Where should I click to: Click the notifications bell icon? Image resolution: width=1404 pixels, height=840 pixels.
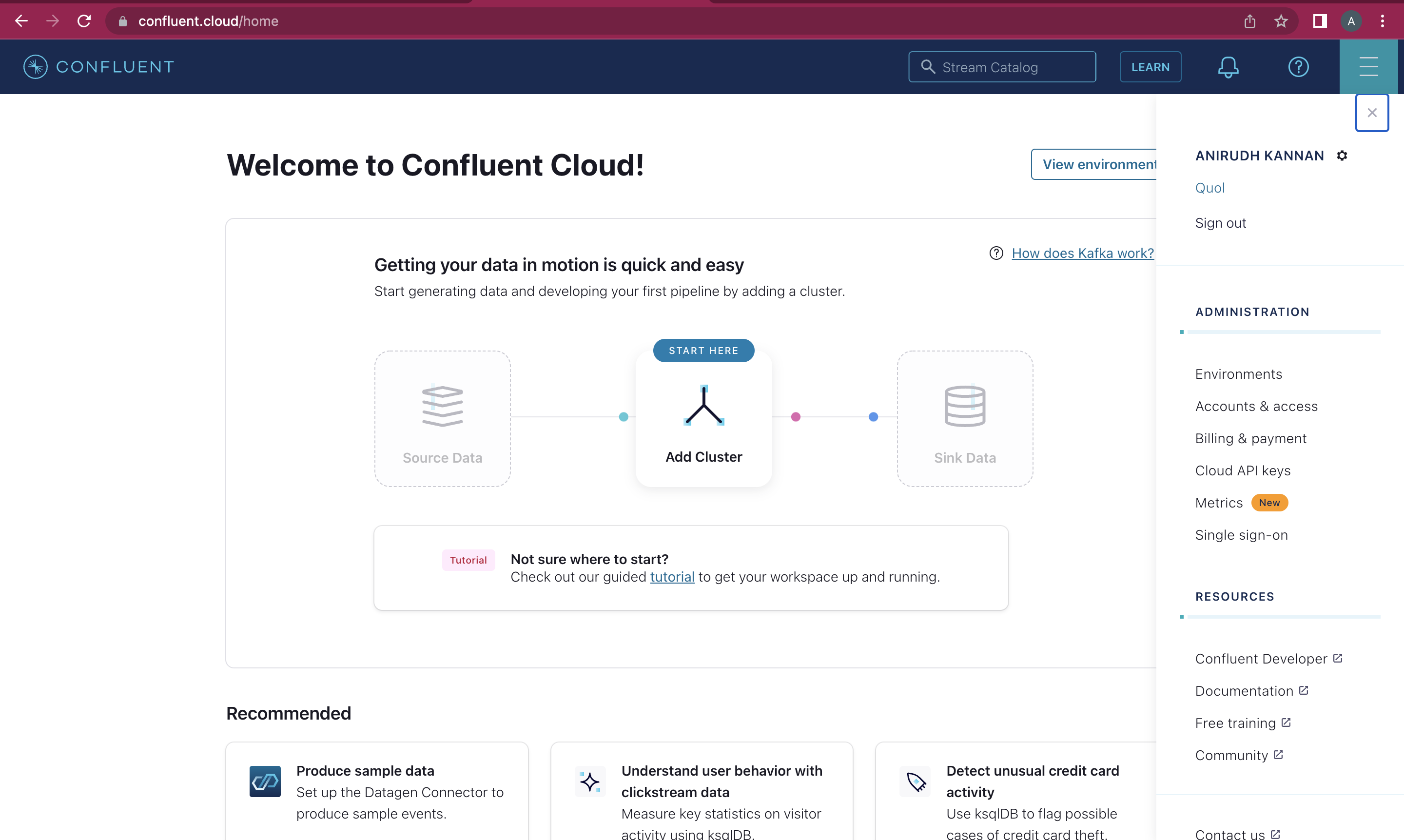1228,67
